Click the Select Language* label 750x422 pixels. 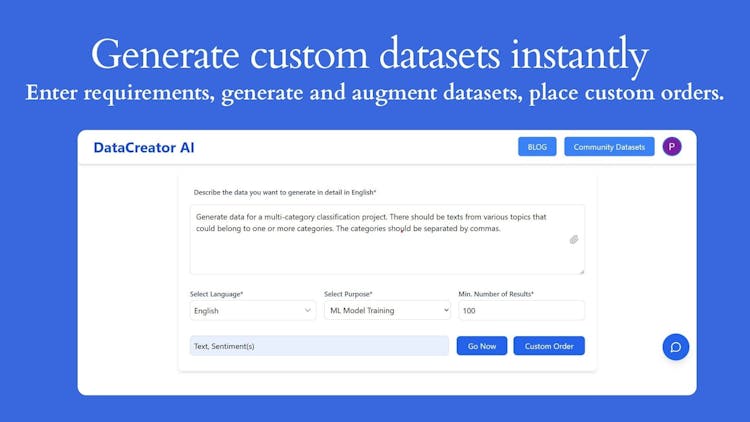pyautogui.click(x=216, y=294)
